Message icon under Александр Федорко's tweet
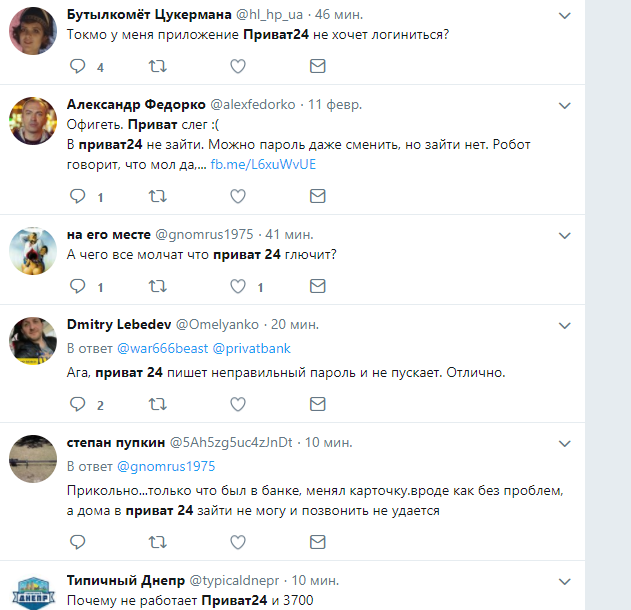This screenshot has width=631, height=610. [x=317, y=196]
